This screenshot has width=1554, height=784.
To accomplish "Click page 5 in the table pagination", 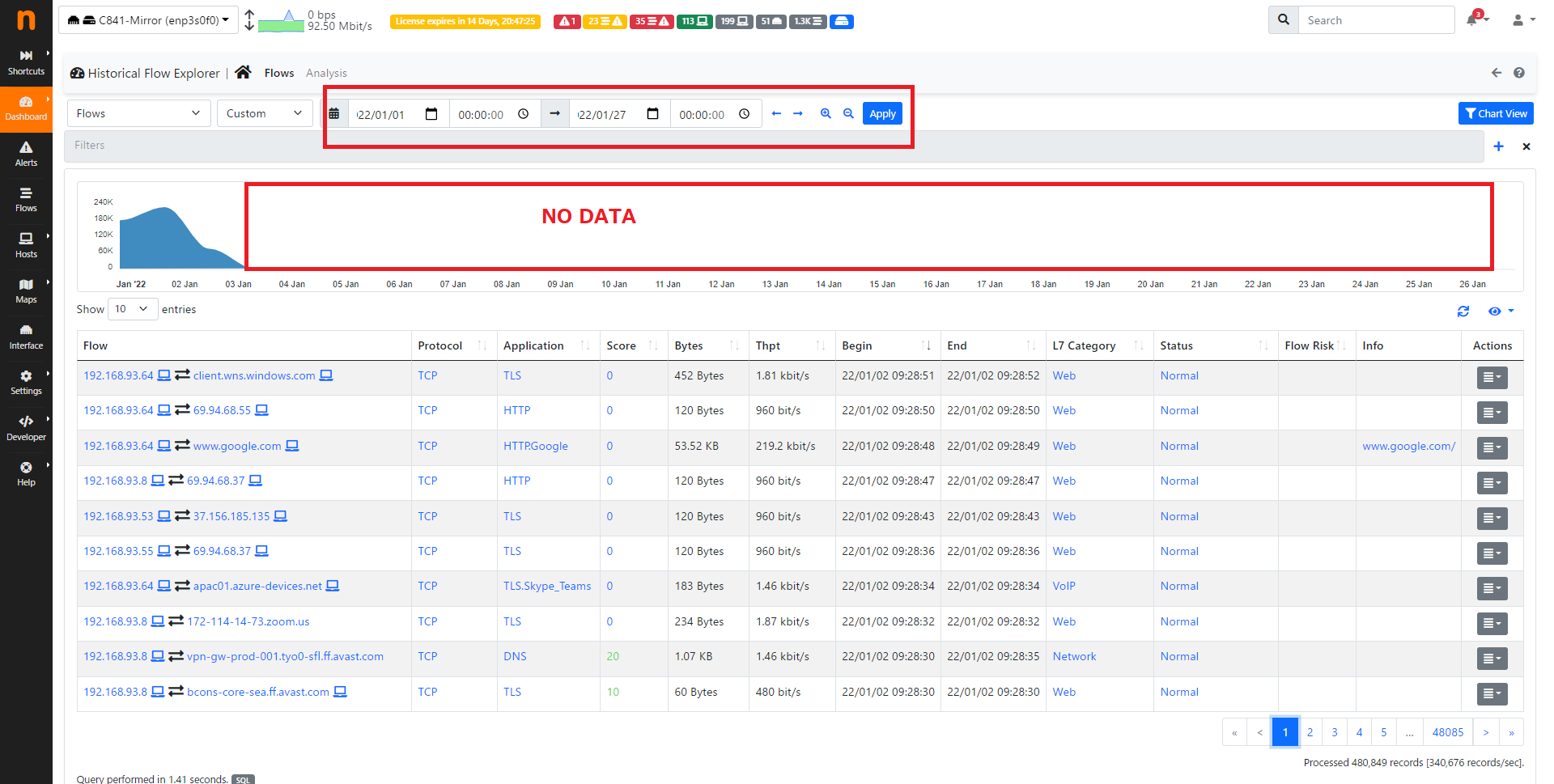I will (1384, 732).
